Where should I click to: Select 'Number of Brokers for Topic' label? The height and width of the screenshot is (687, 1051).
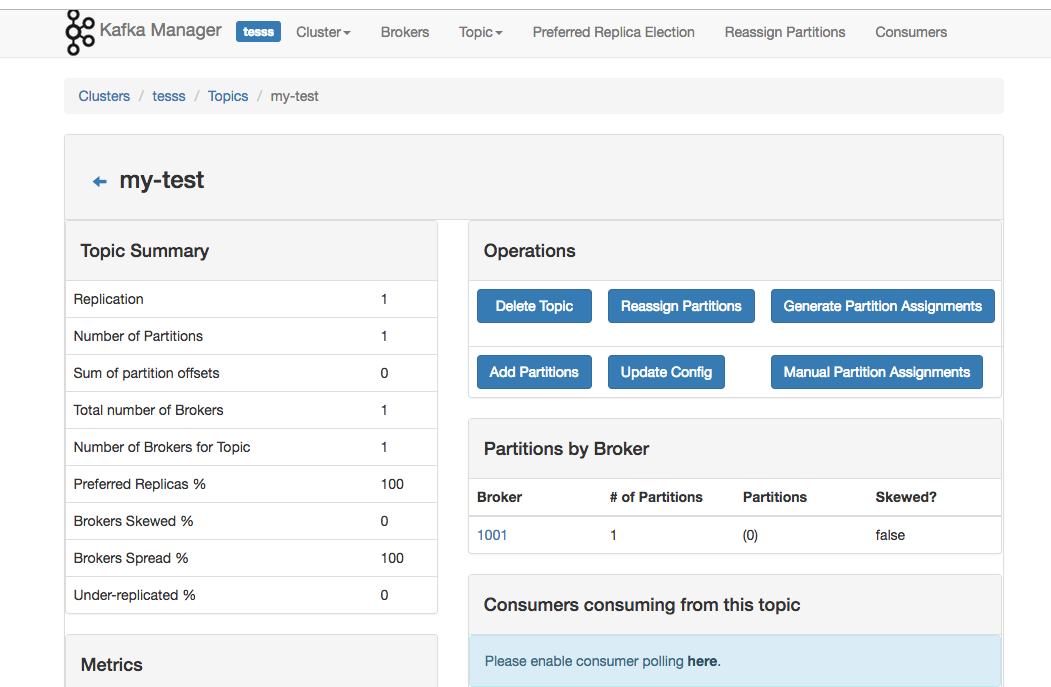(162, 447)
